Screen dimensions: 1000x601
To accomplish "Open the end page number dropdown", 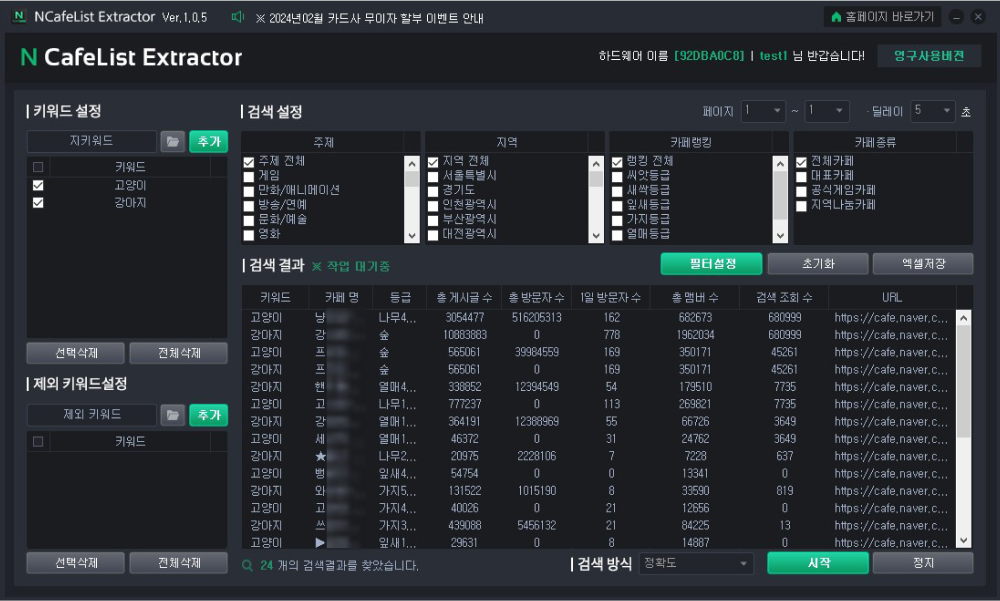I will coord(827,111).
